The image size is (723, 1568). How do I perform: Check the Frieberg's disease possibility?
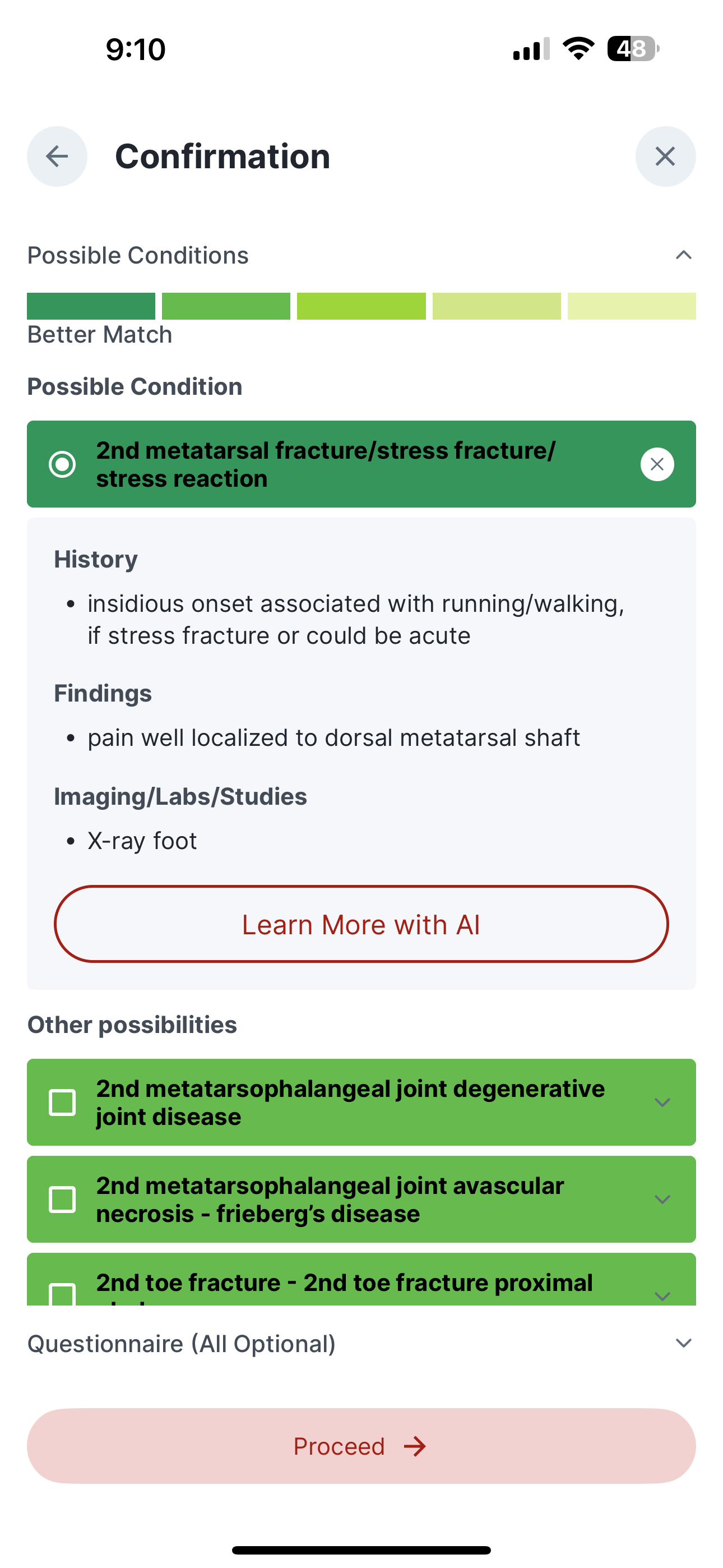[63, 1199]
